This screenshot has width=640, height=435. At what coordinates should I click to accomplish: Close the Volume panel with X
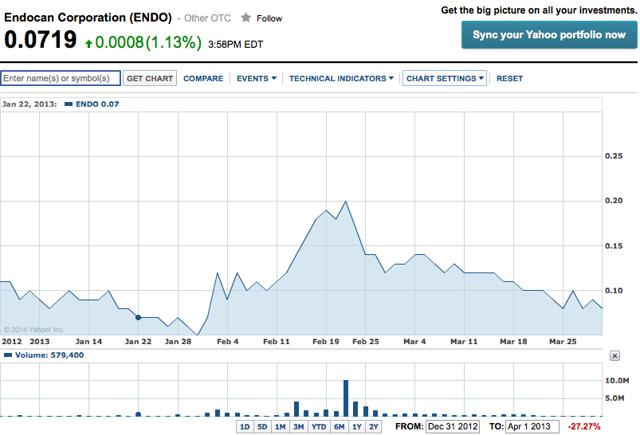pos(614,356)
